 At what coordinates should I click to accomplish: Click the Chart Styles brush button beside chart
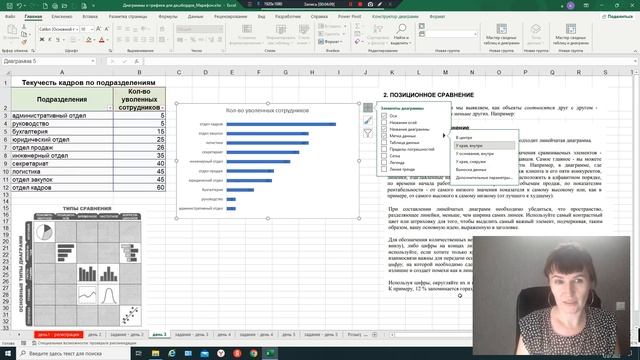[368, 120]
